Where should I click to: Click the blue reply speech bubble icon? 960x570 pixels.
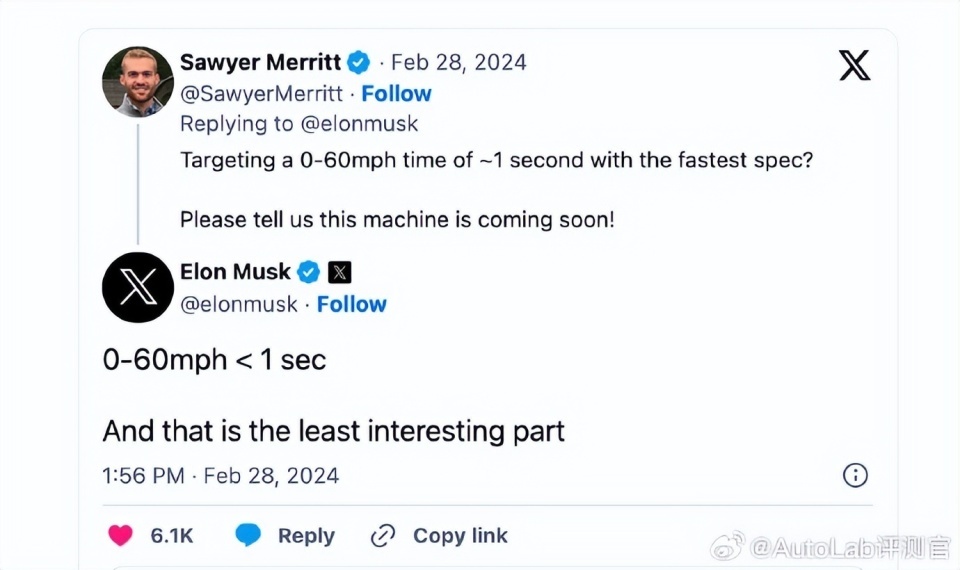(x=248, y=535)
